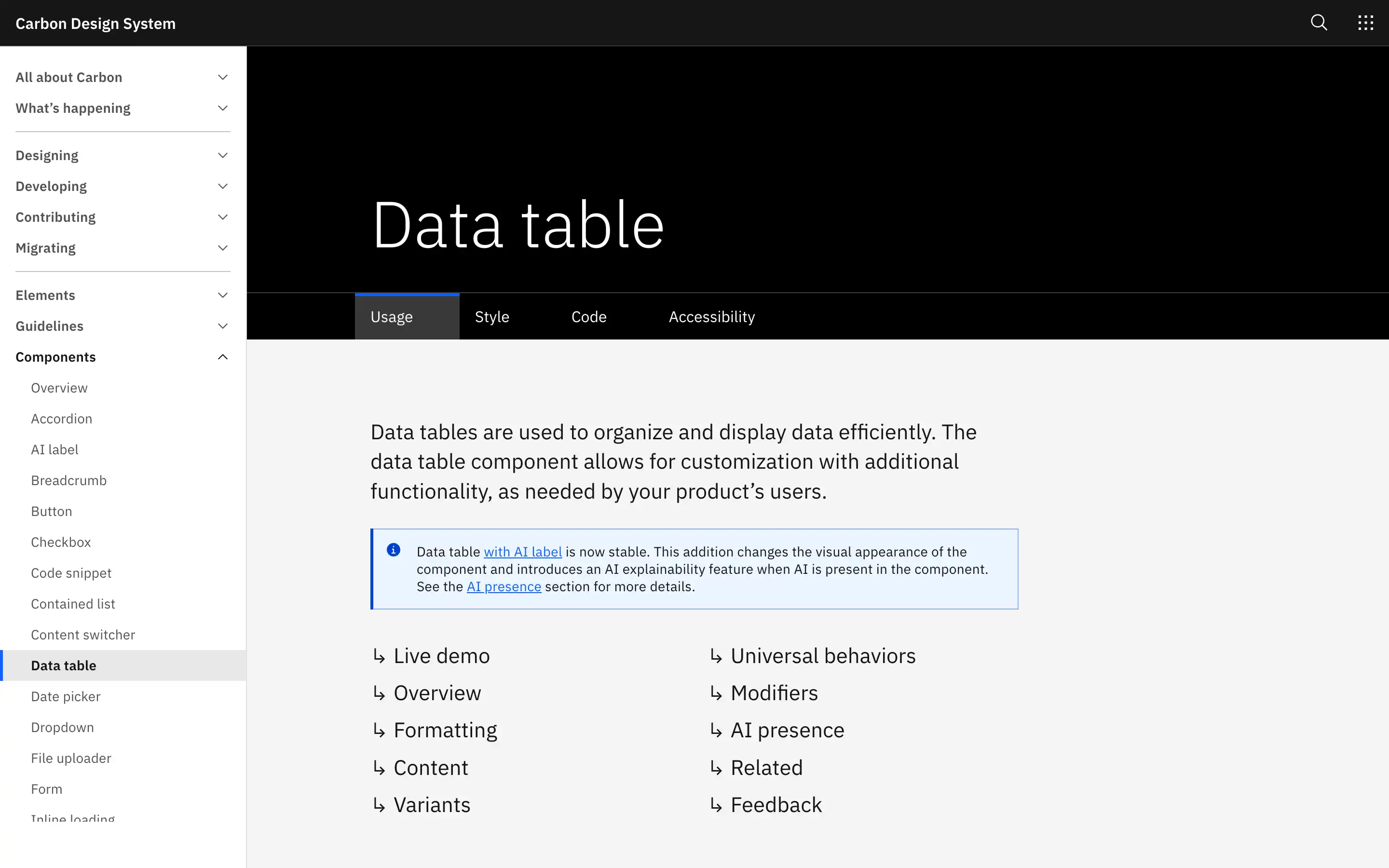Open the app switcher grid icon
Viewport: 1389px width, 868px height.
pyautogui.click(x=1366, y=22)
